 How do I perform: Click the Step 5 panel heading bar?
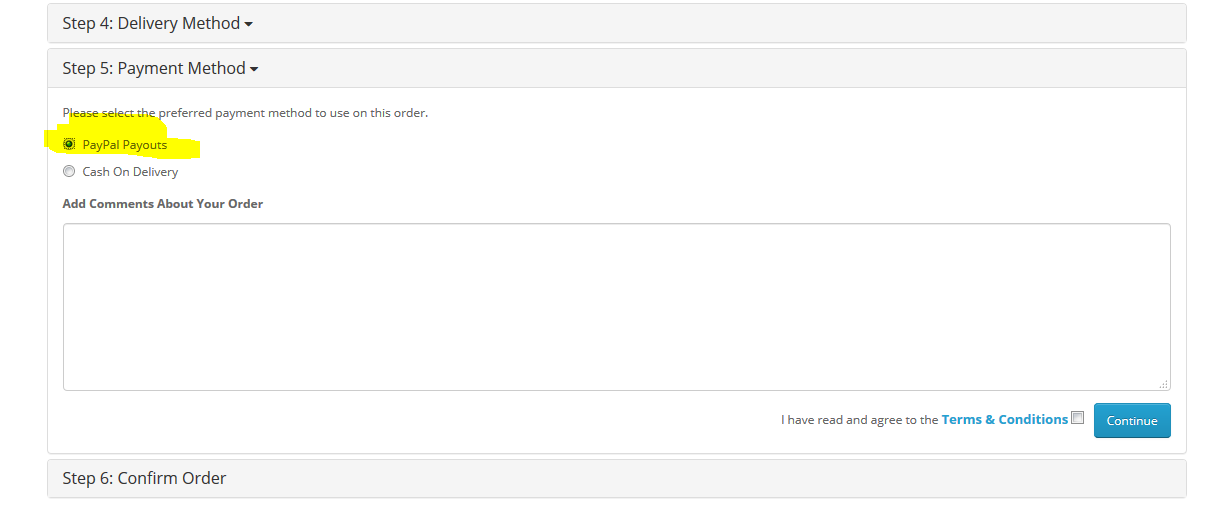point(617,68)
